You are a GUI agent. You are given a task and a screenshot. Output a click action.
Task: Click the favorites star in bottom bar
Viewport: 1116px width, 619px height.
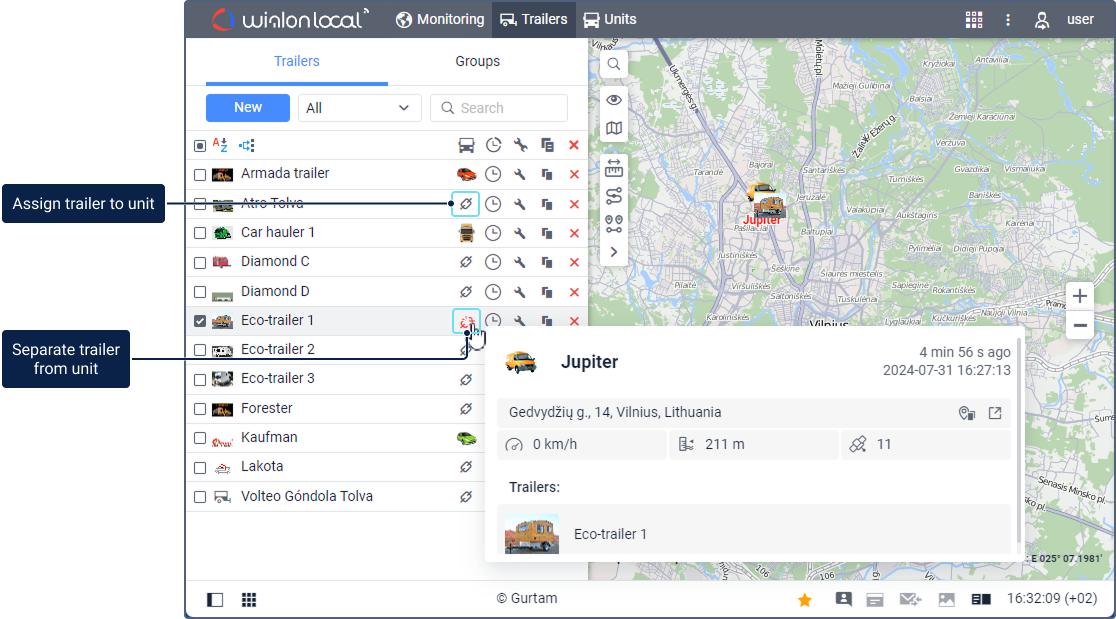click(804, 600)
